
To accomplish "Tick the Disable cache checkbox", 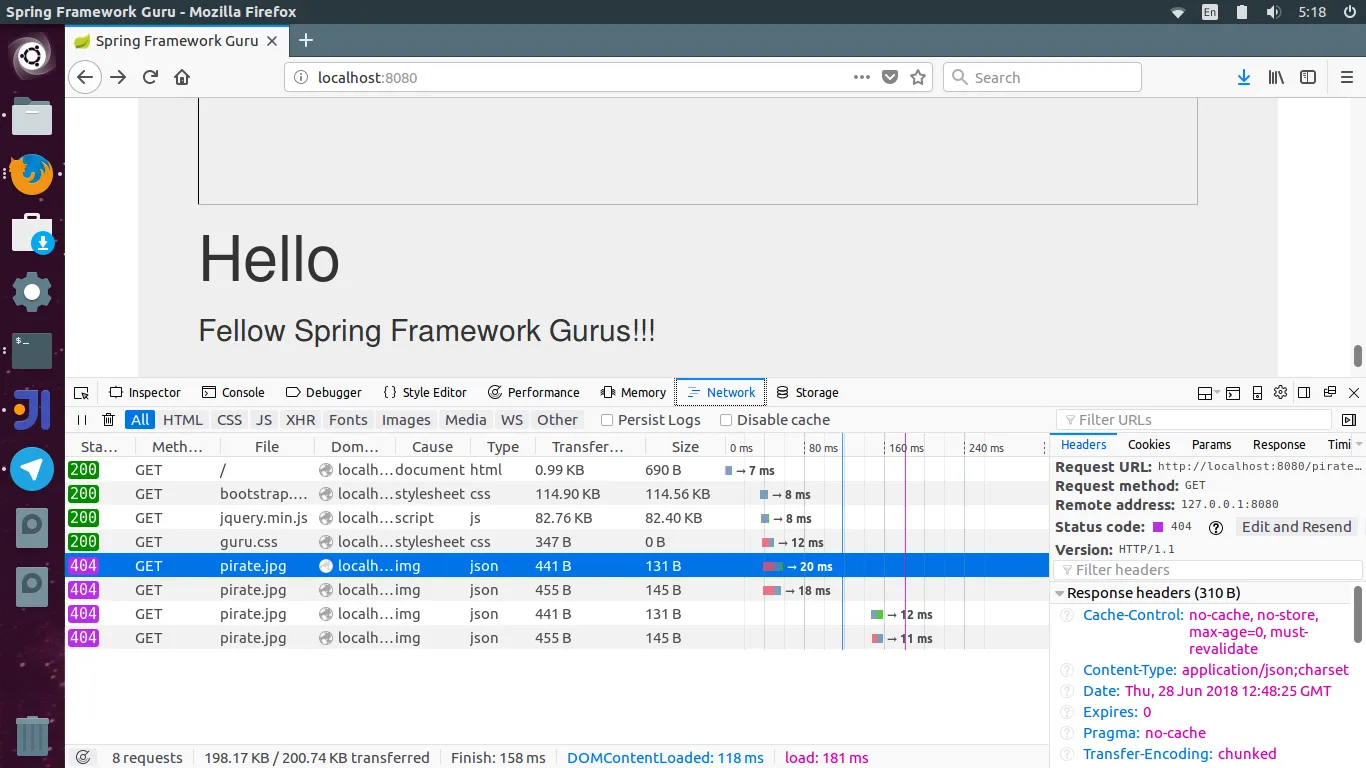I will 726,420.
